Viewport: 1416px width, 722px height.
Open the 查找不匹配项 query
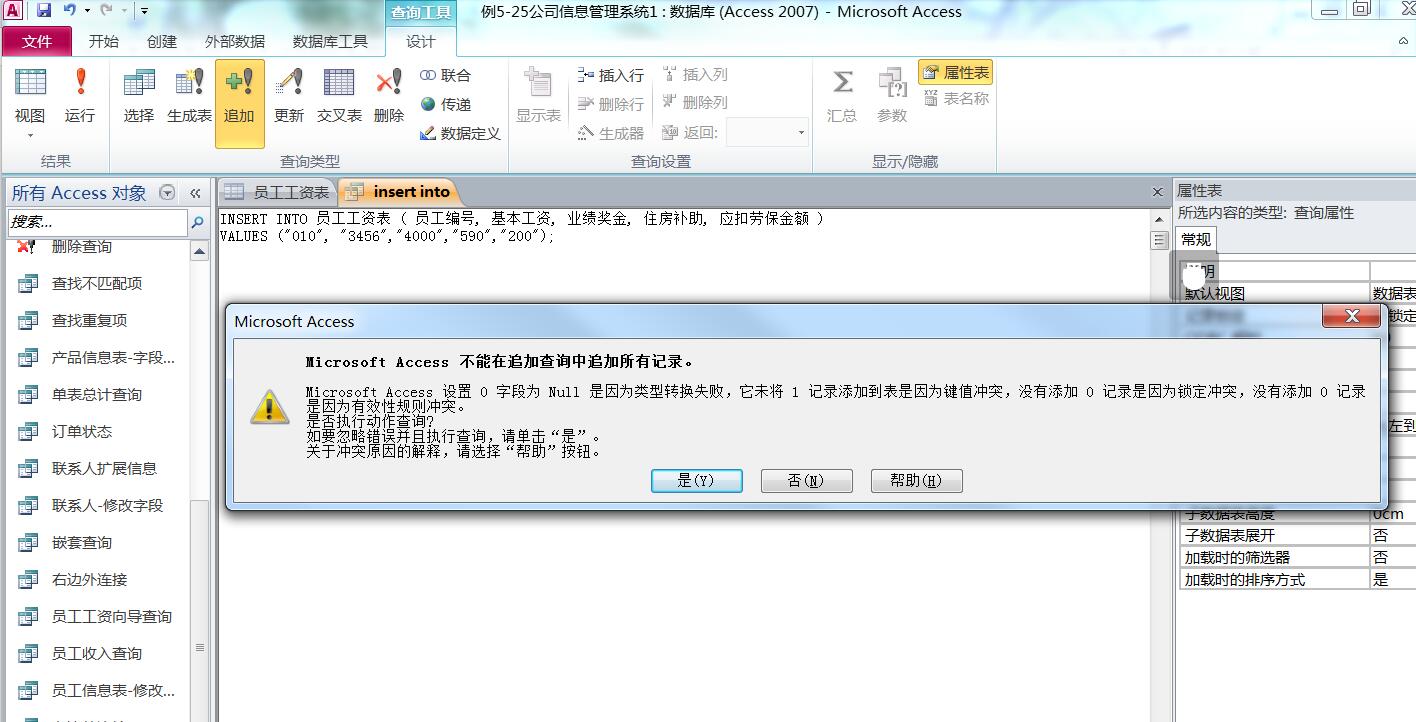pos(96,284)
